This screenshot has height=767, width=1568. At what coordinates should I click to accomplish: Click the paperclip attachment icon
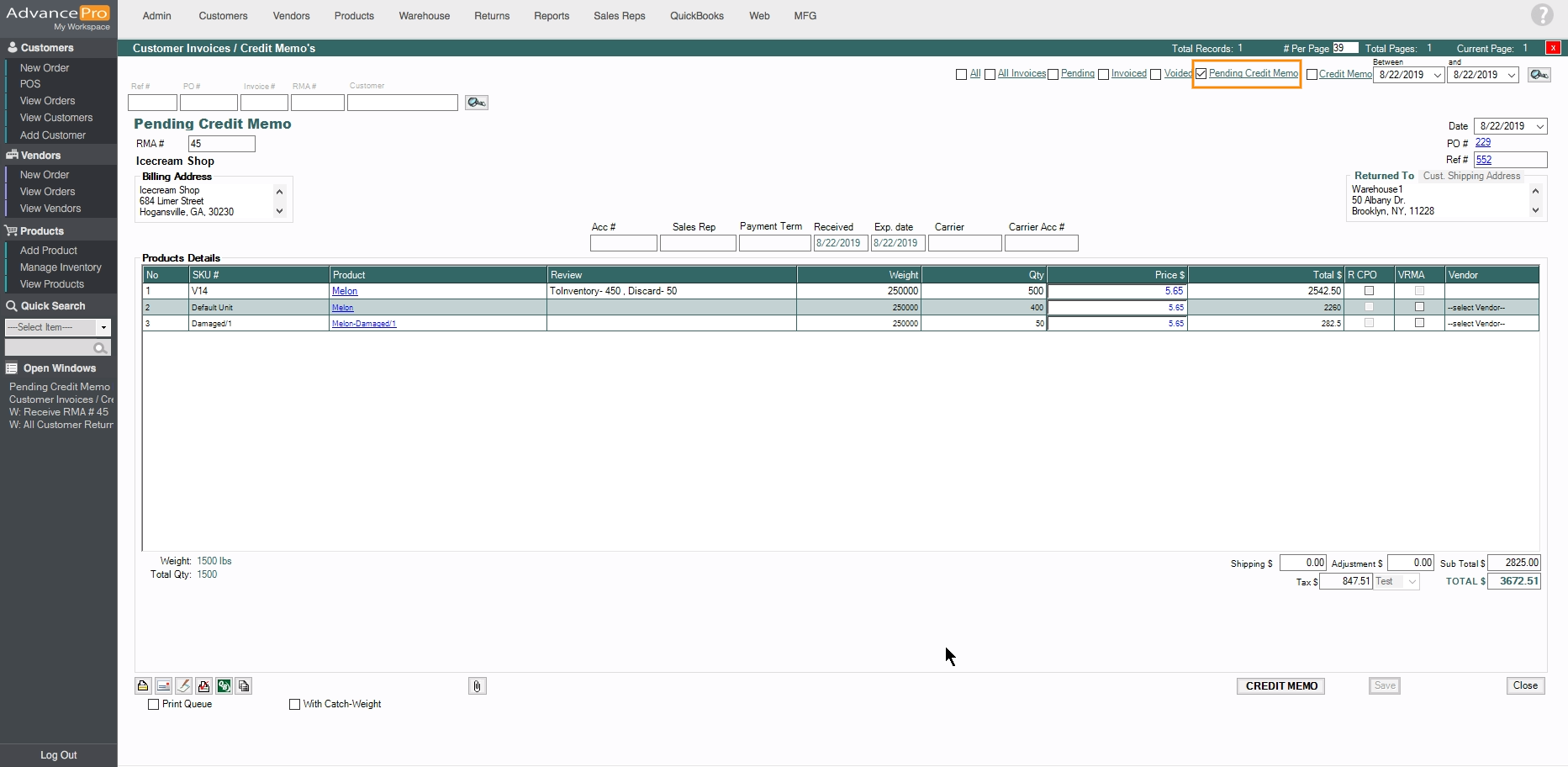(477, 686)
